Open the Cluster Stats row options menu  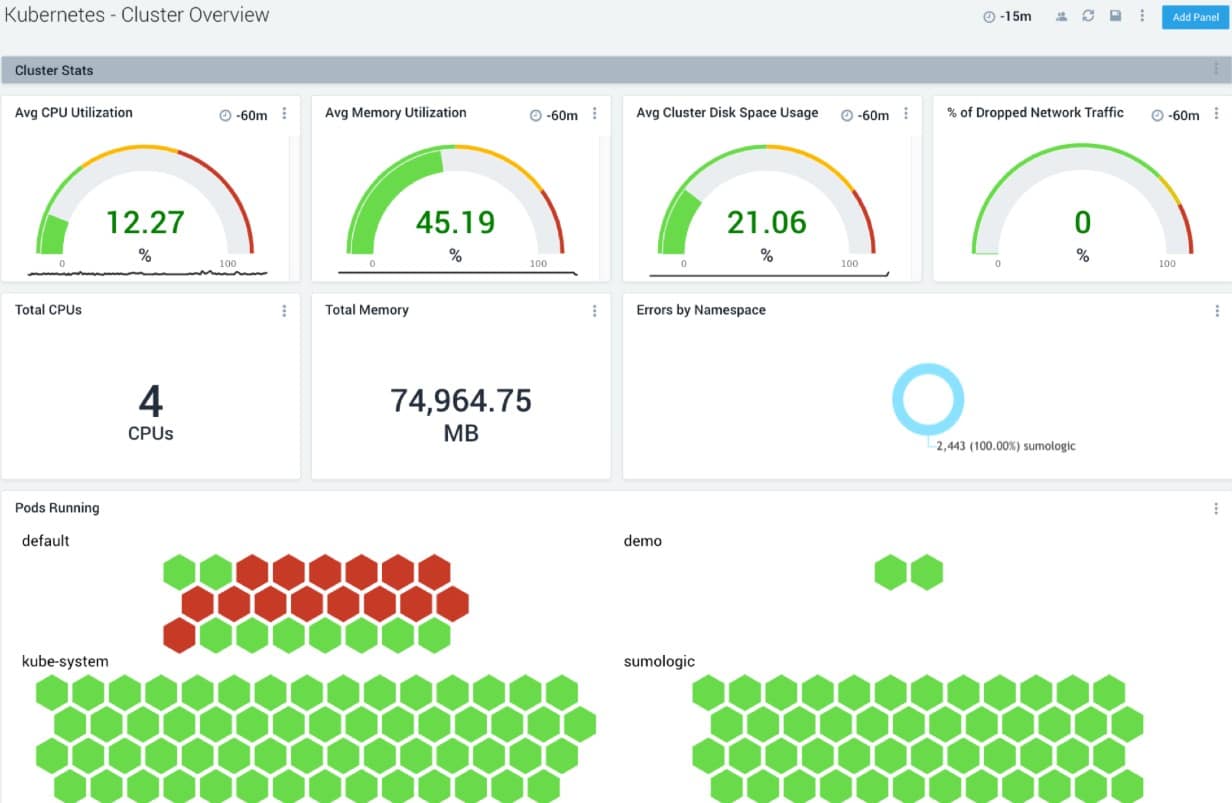(1216, 70)
